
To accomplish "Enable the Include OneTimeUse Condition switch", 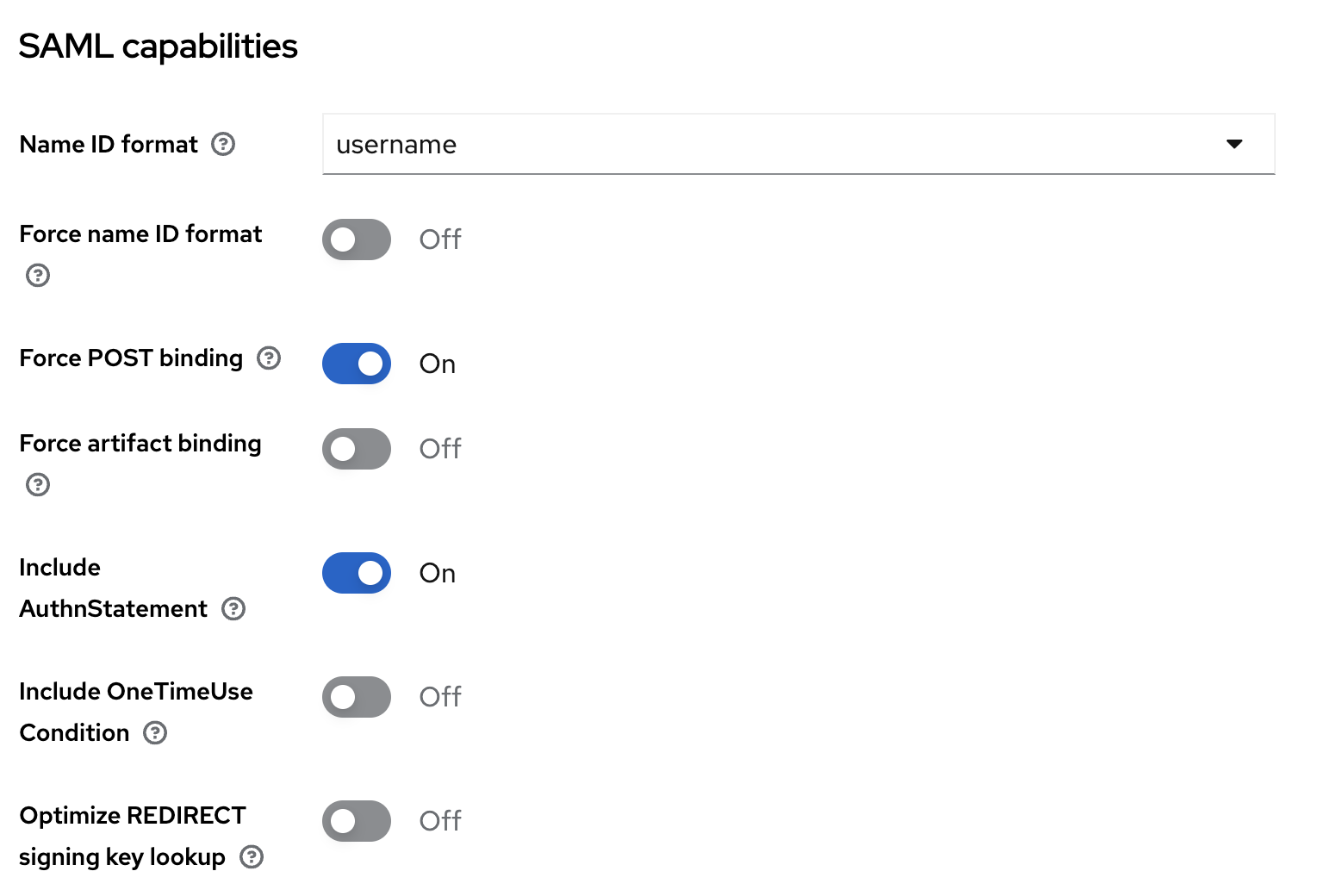I will (357, 697).
